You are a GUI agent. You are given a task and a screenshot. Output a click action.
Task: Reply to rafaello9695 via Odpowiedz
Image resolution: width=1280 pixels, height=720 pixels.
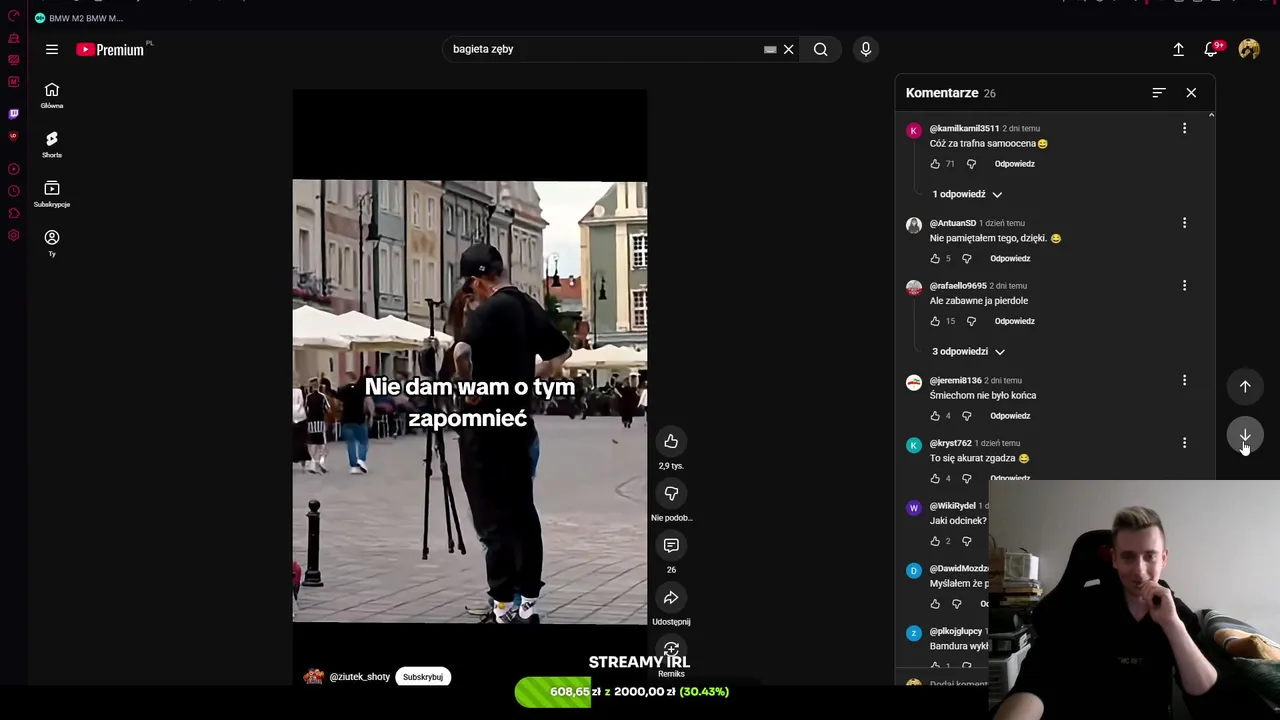pyautogui.click(x=1014, y=321)
